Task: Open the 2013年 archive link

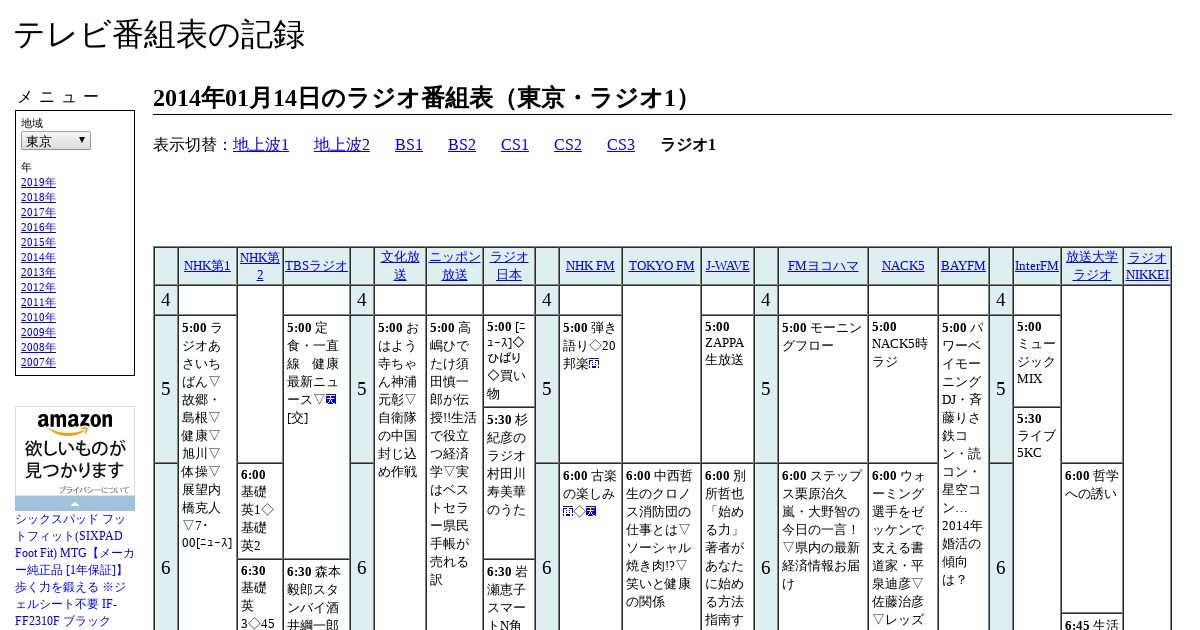Action: coord(38,272)
